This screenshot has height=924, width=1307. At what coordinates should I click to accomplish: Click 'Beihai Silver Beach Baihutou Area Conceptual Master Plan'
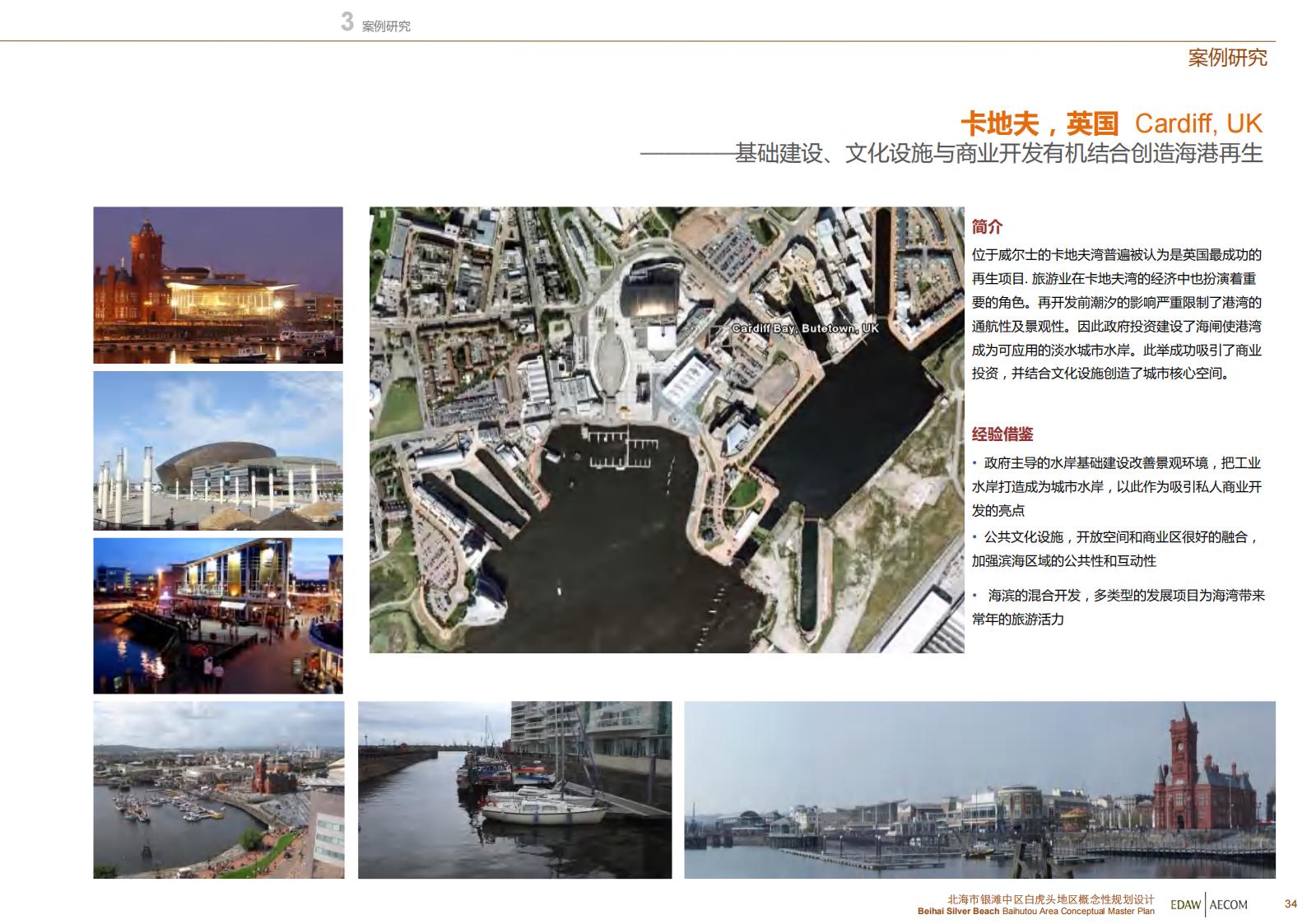pyautogui.click(x=1036, y=911)
